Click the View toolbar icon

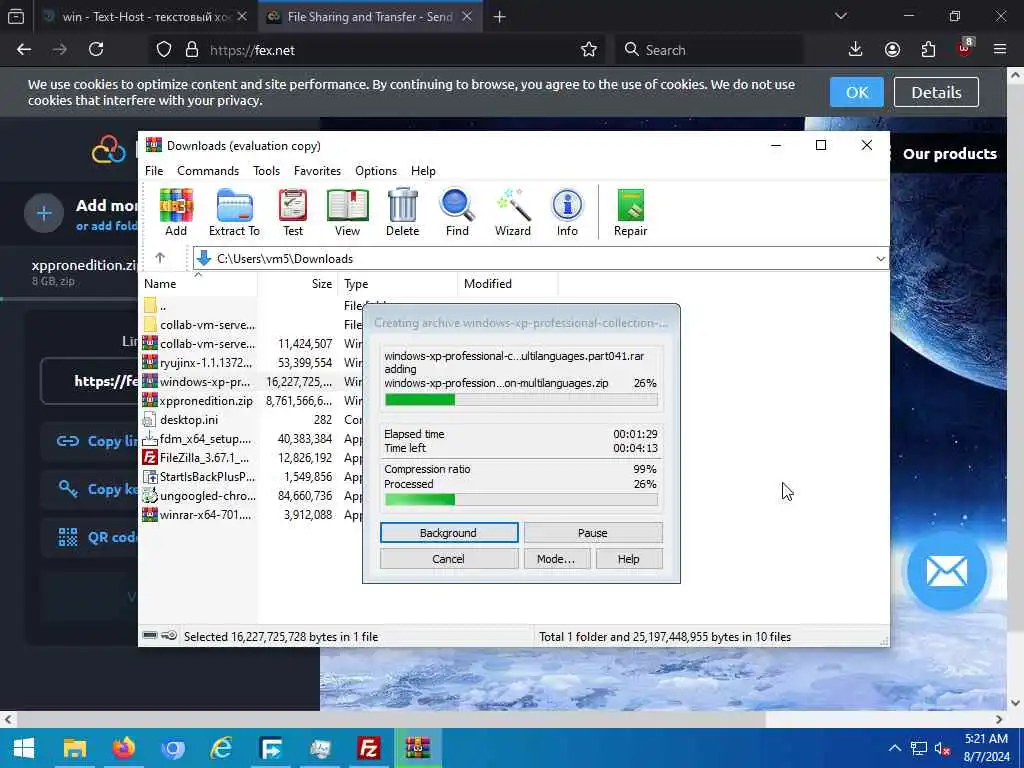click(347, 212)
